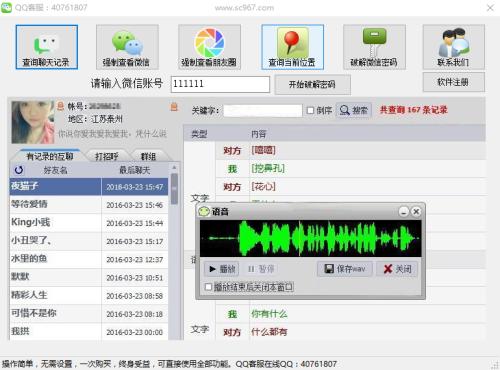Click the 搜索 magnifier button
The image size is (500, 370).
354,110
